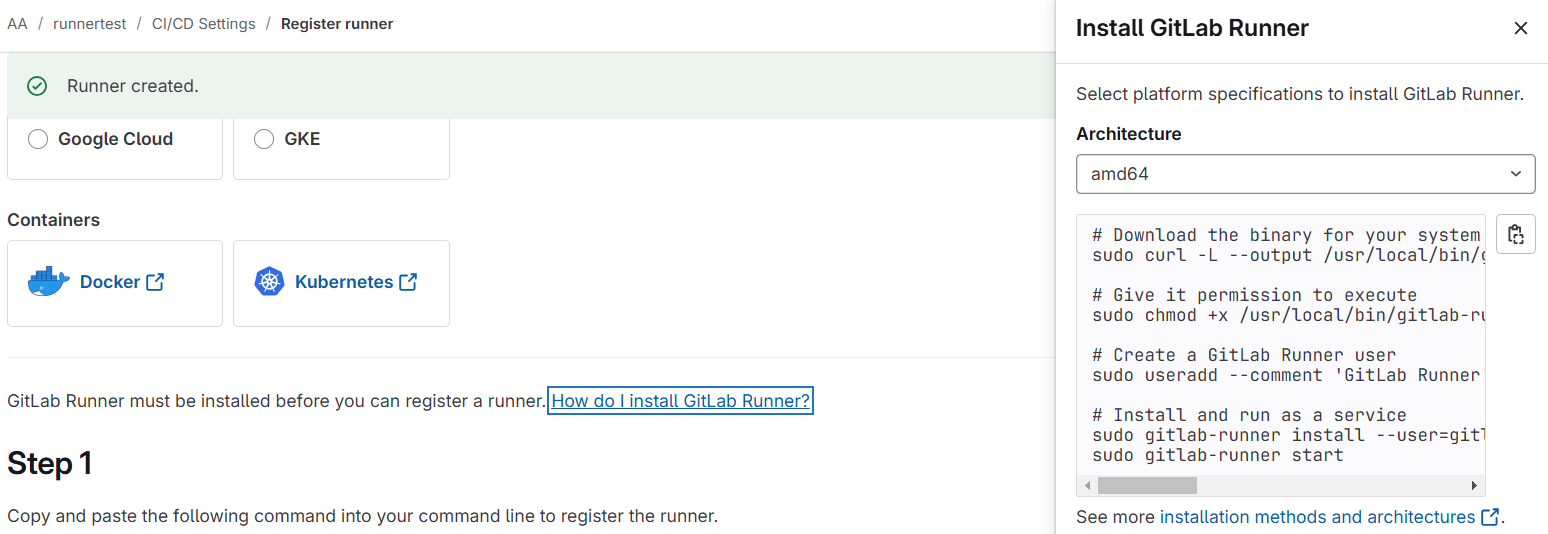Select the Google Cloud radio button
Viewport: 1548px width, 534px height.
click(38, 139)
